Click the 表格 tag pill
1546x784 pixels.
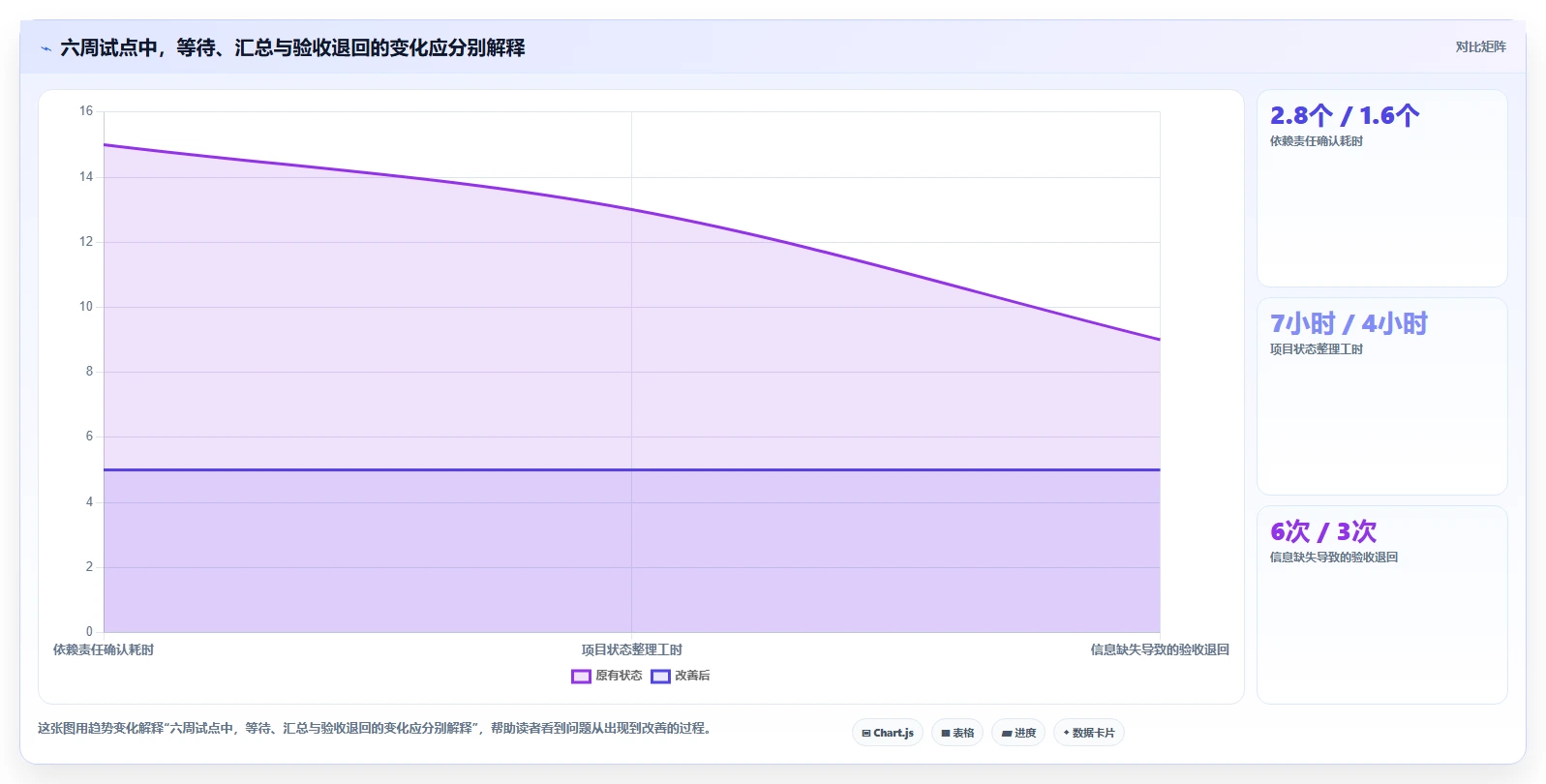click(957, 733)
